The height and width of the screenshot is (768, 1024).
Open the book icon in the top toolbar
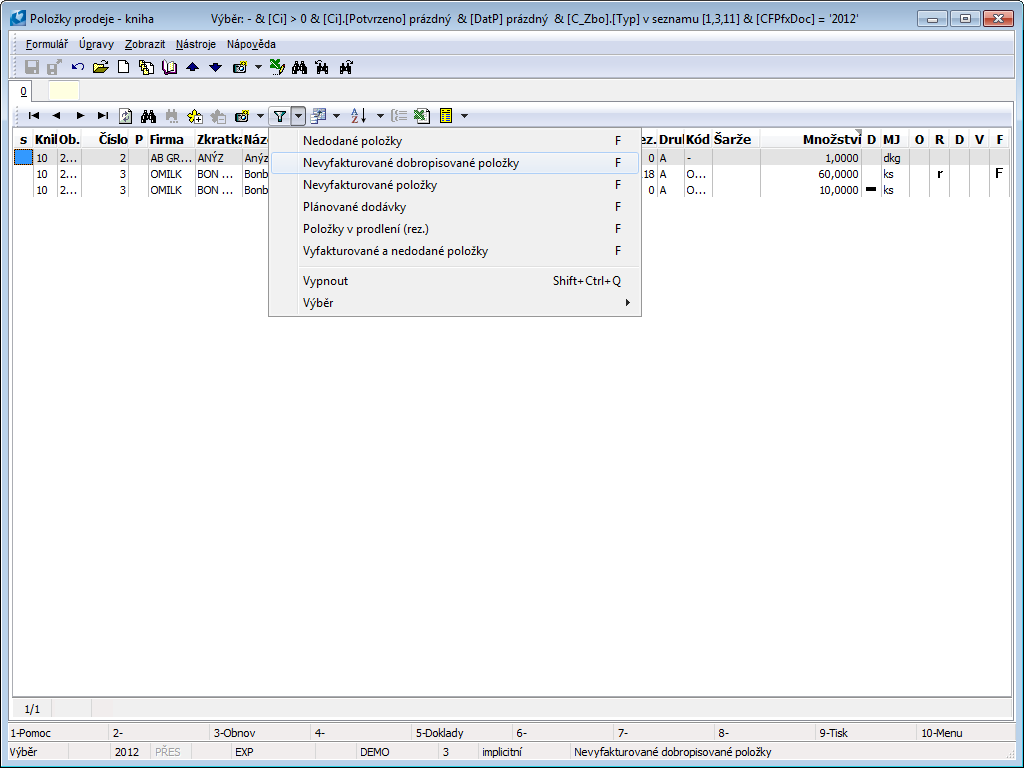169,67
